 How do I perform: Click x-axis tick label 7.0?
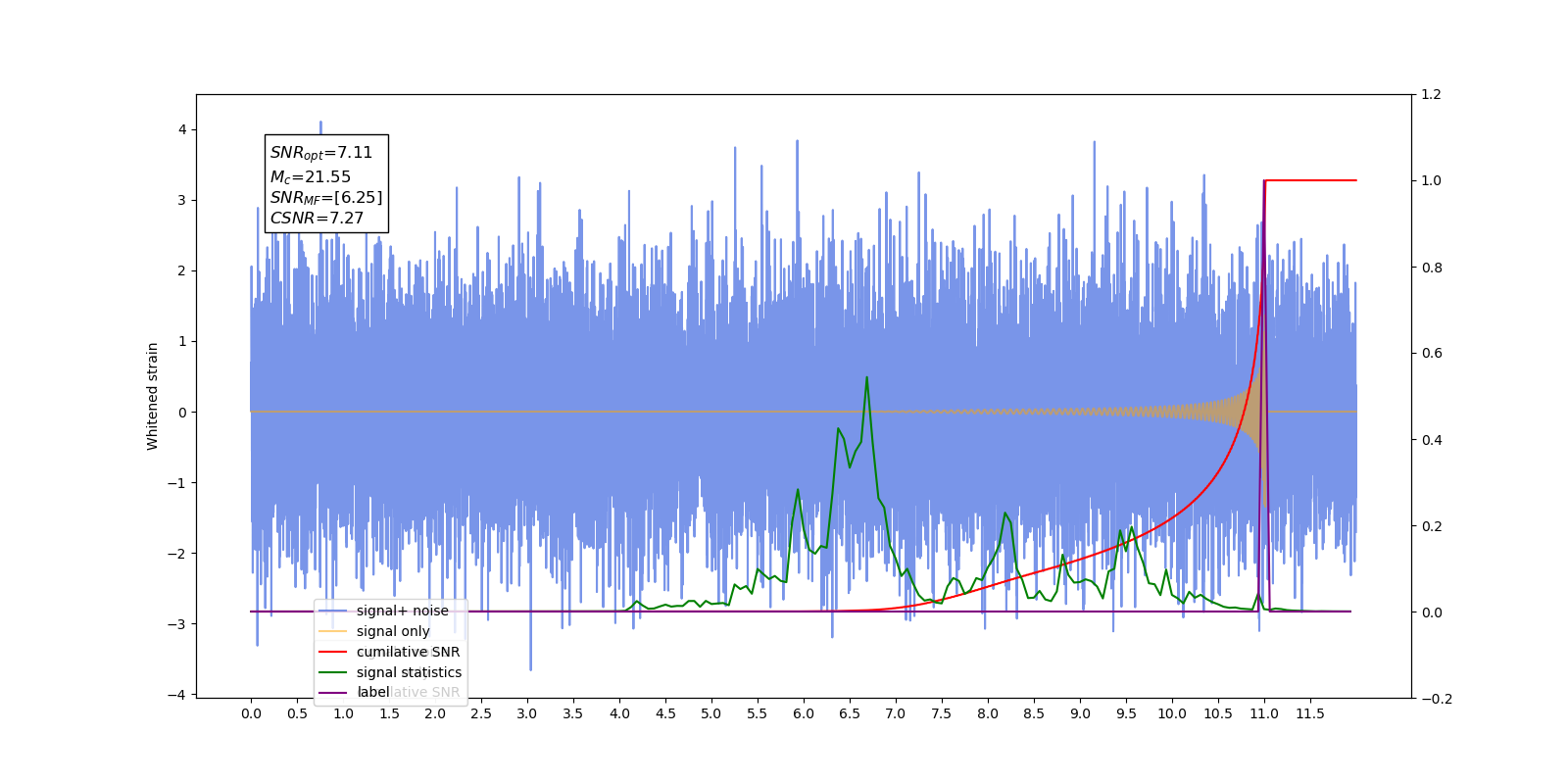(896, 714)
